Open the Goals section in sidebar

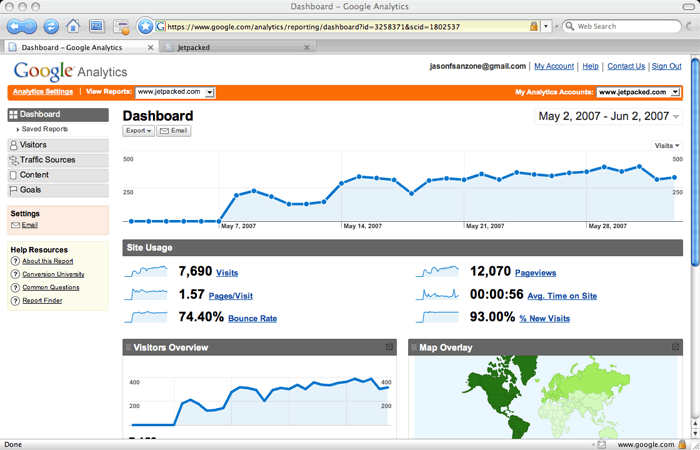pos(30,190)
